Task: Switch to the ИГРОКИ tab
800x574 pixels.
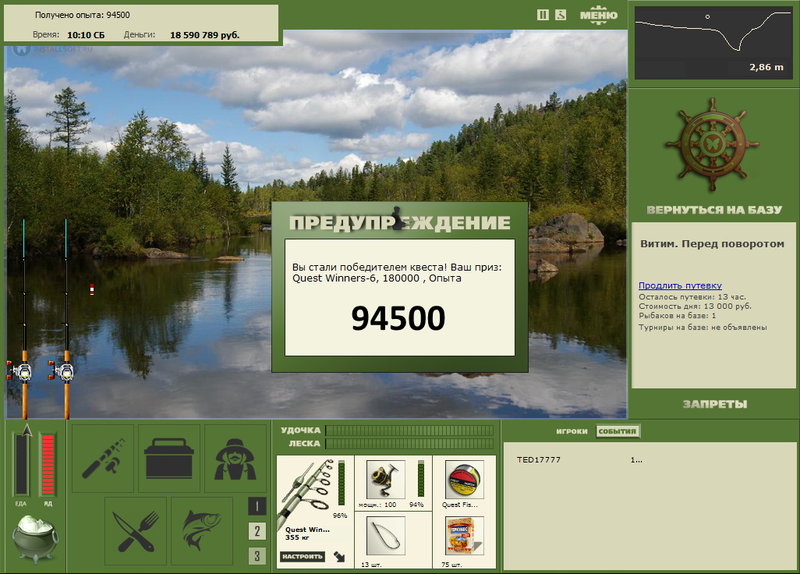Action: (571, 431)
